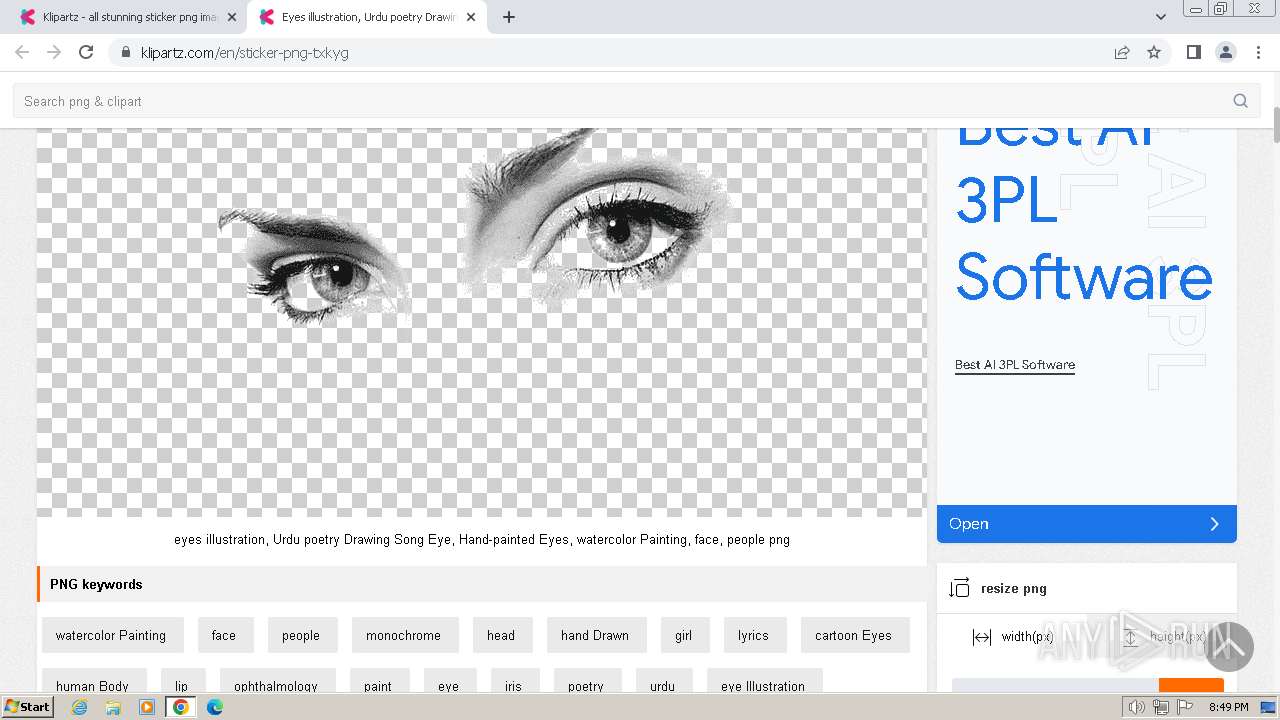Click the page vertical scrollbar thumb

(1277, 125)
